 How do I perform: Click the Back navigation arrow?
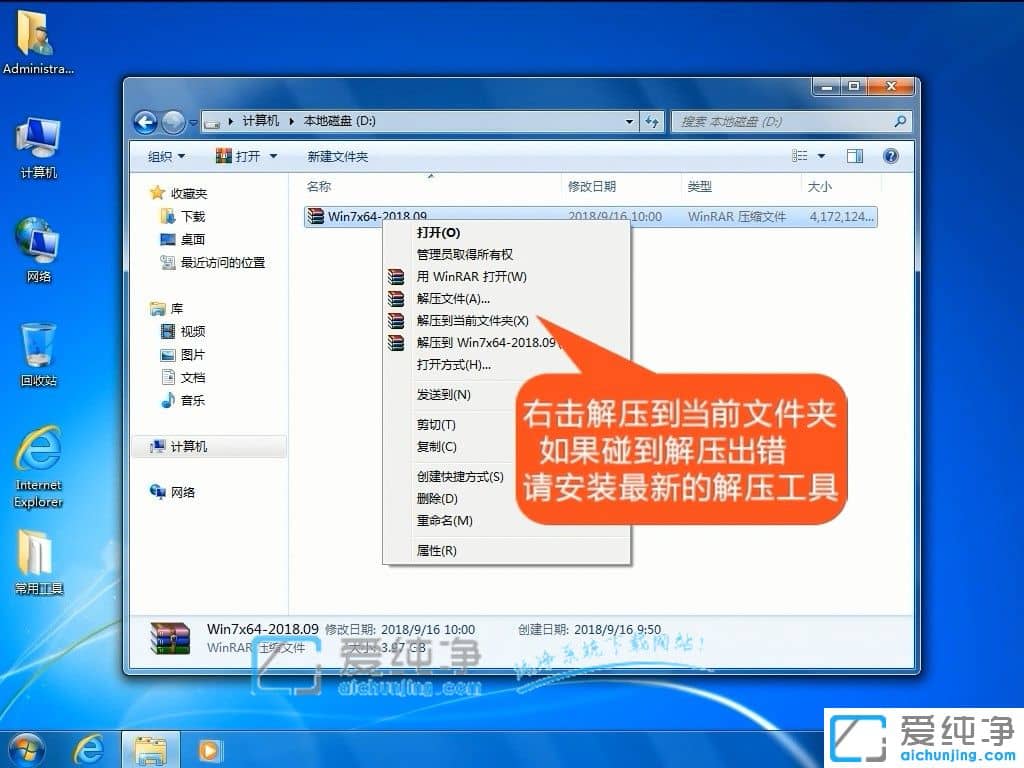(143, 121)
